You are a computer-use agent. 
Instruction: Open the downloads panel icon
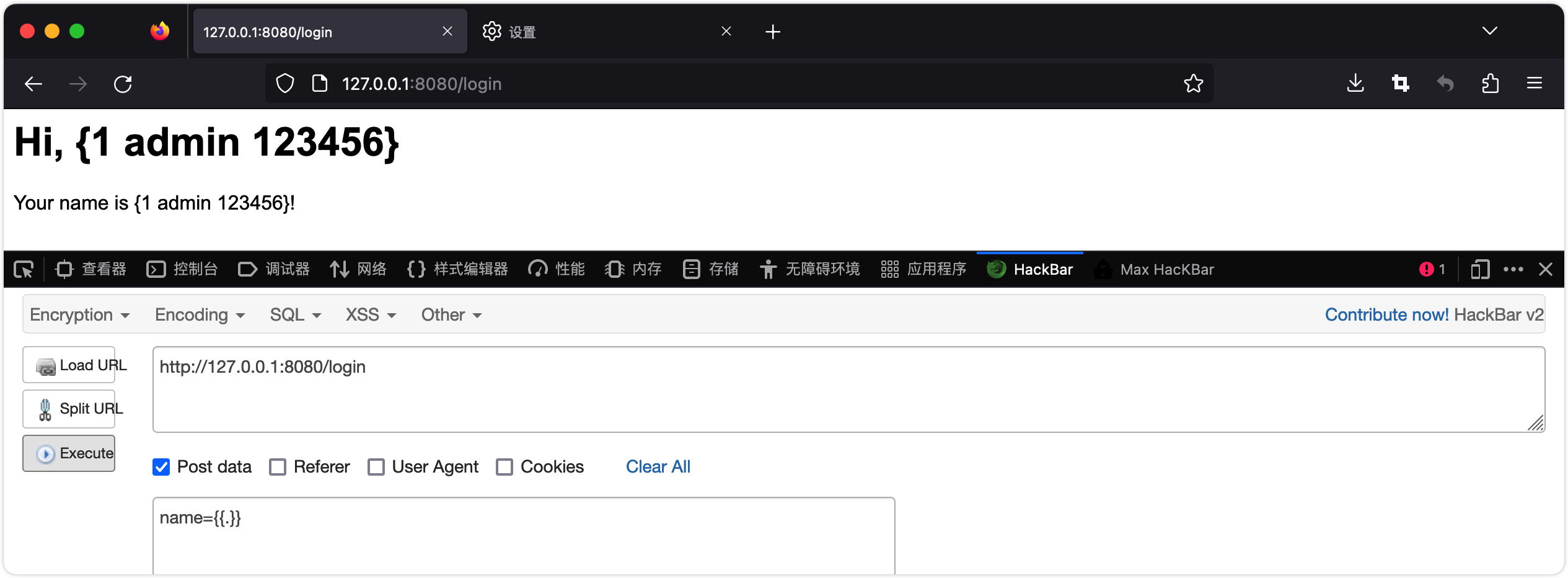(1355, 84)
